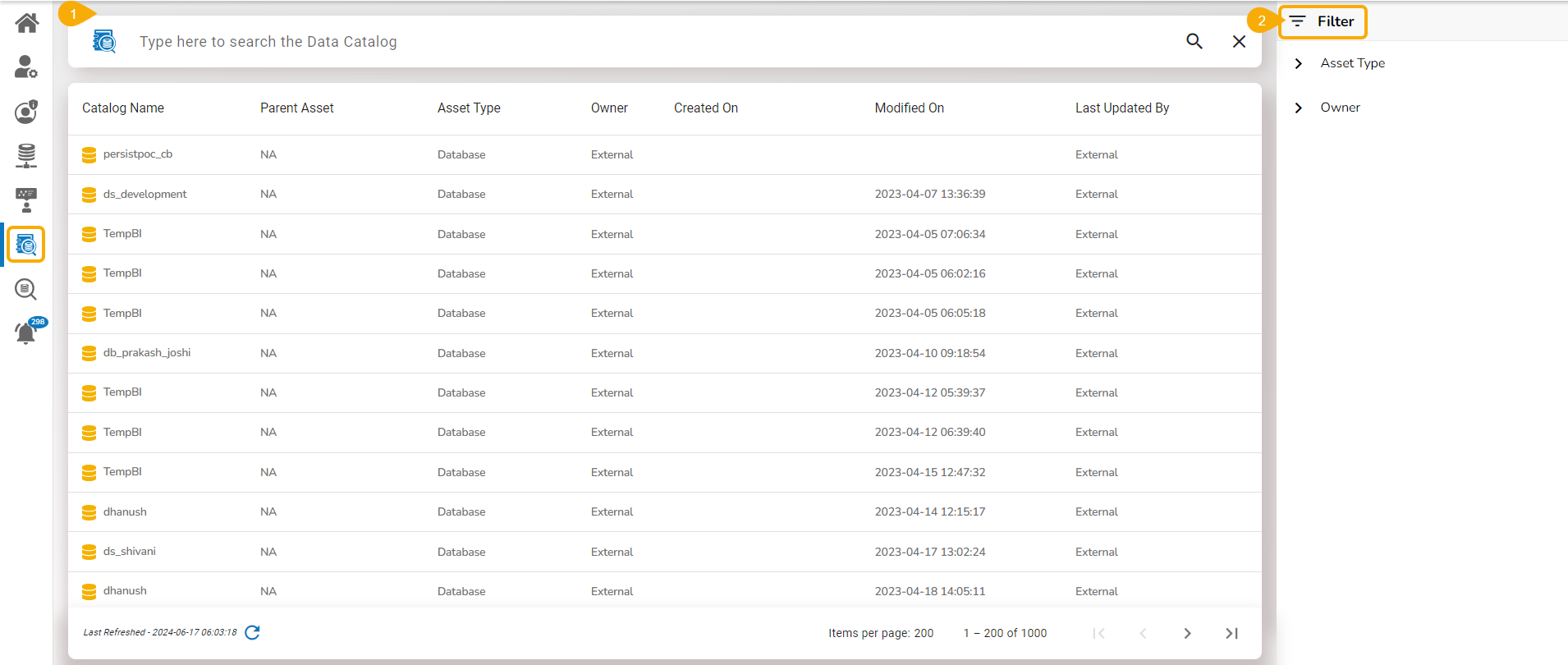The width and height of the screenshot is (1568, 665).
Task: Click the Catalog Name column header
Action: (123, 108)
